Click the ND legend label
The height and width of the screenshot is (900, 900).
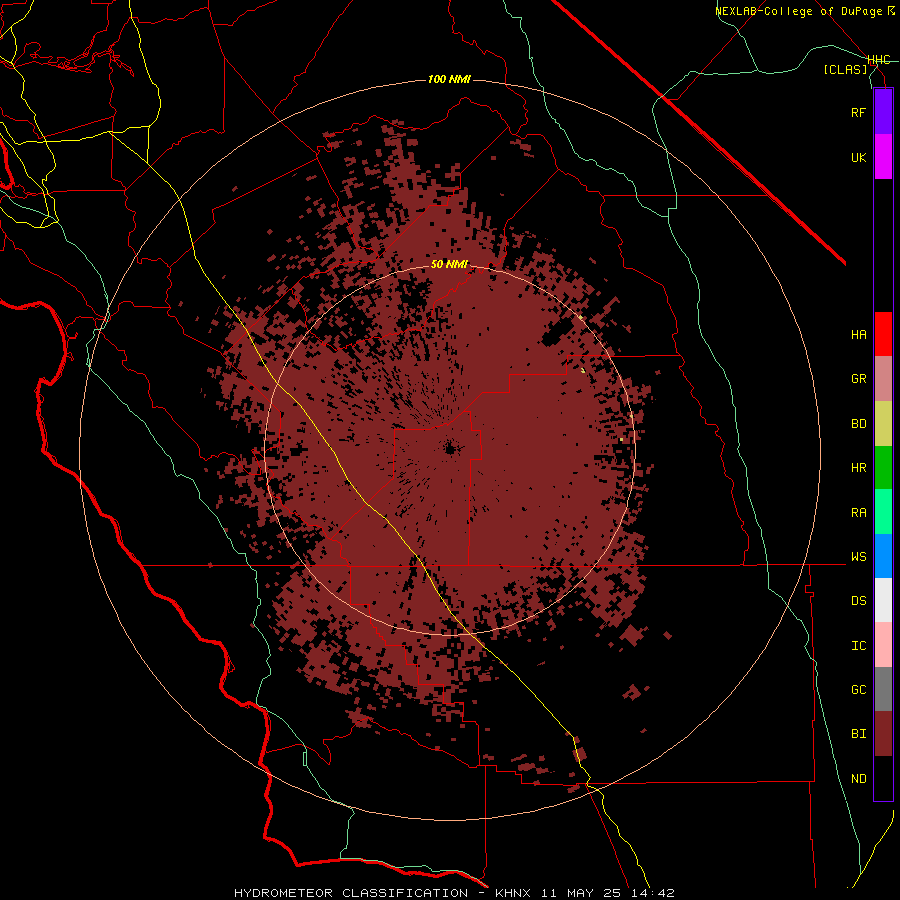[858, 779]
